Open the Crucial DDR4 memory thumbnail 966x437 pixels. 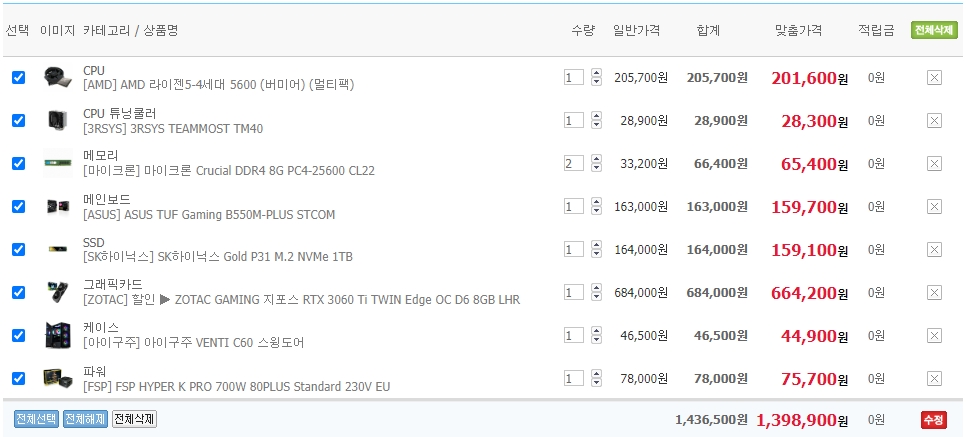pyautogui.click(x=58, y=163)
